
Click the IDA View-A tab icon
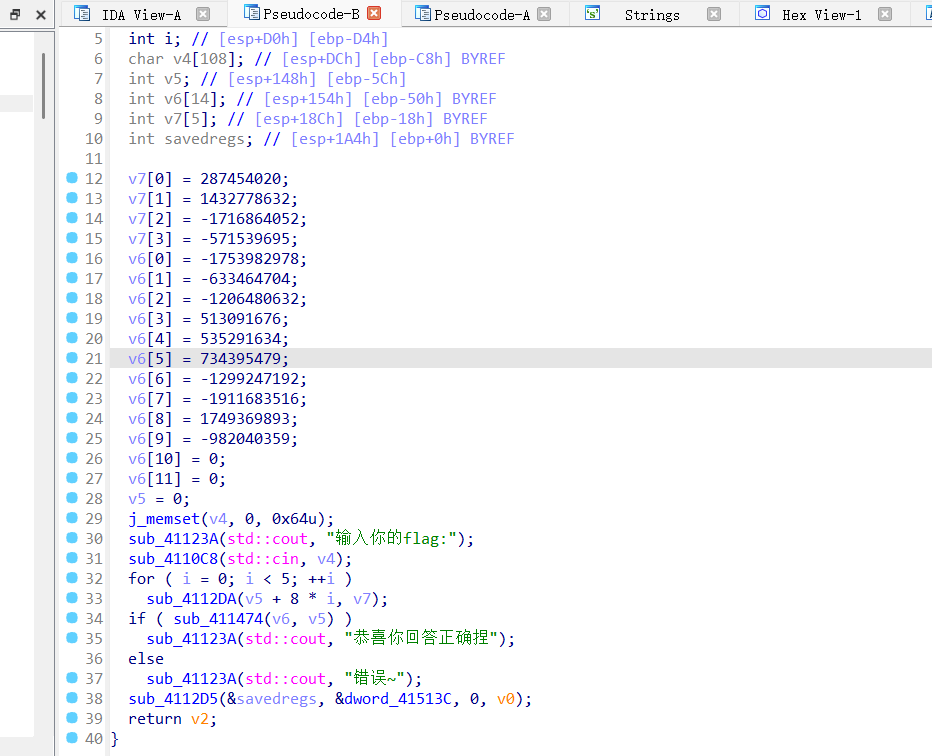(x=82, y=14)
